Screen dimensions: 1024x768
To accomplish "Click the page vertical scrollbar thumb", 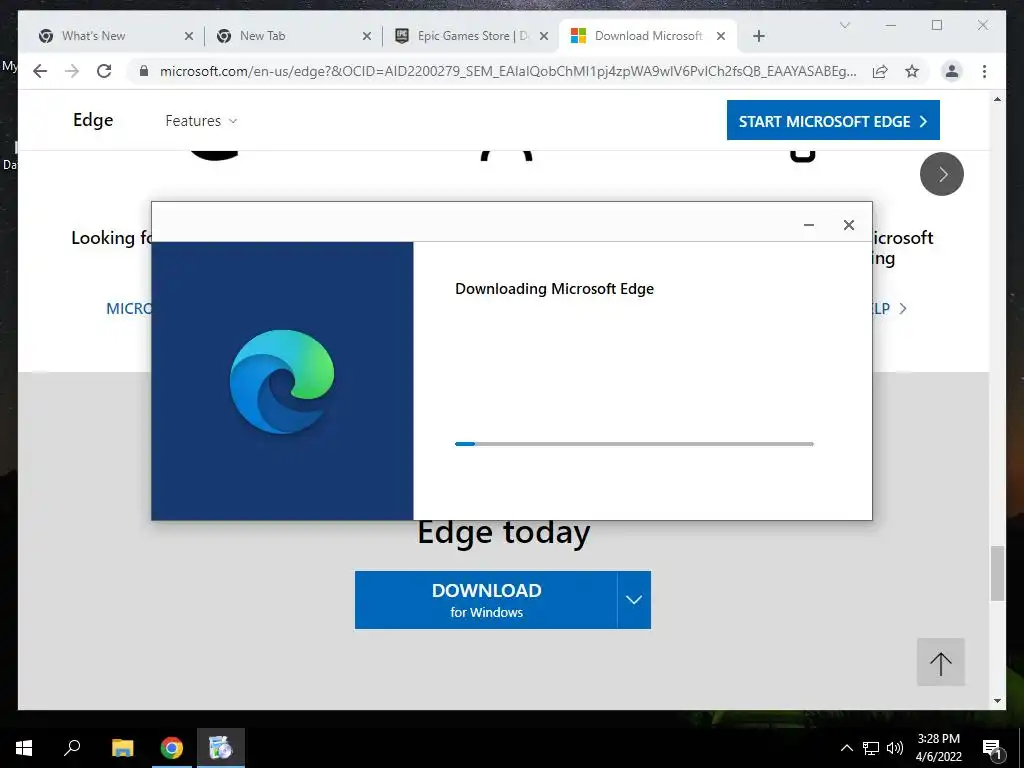I will [x=997, y=573].
